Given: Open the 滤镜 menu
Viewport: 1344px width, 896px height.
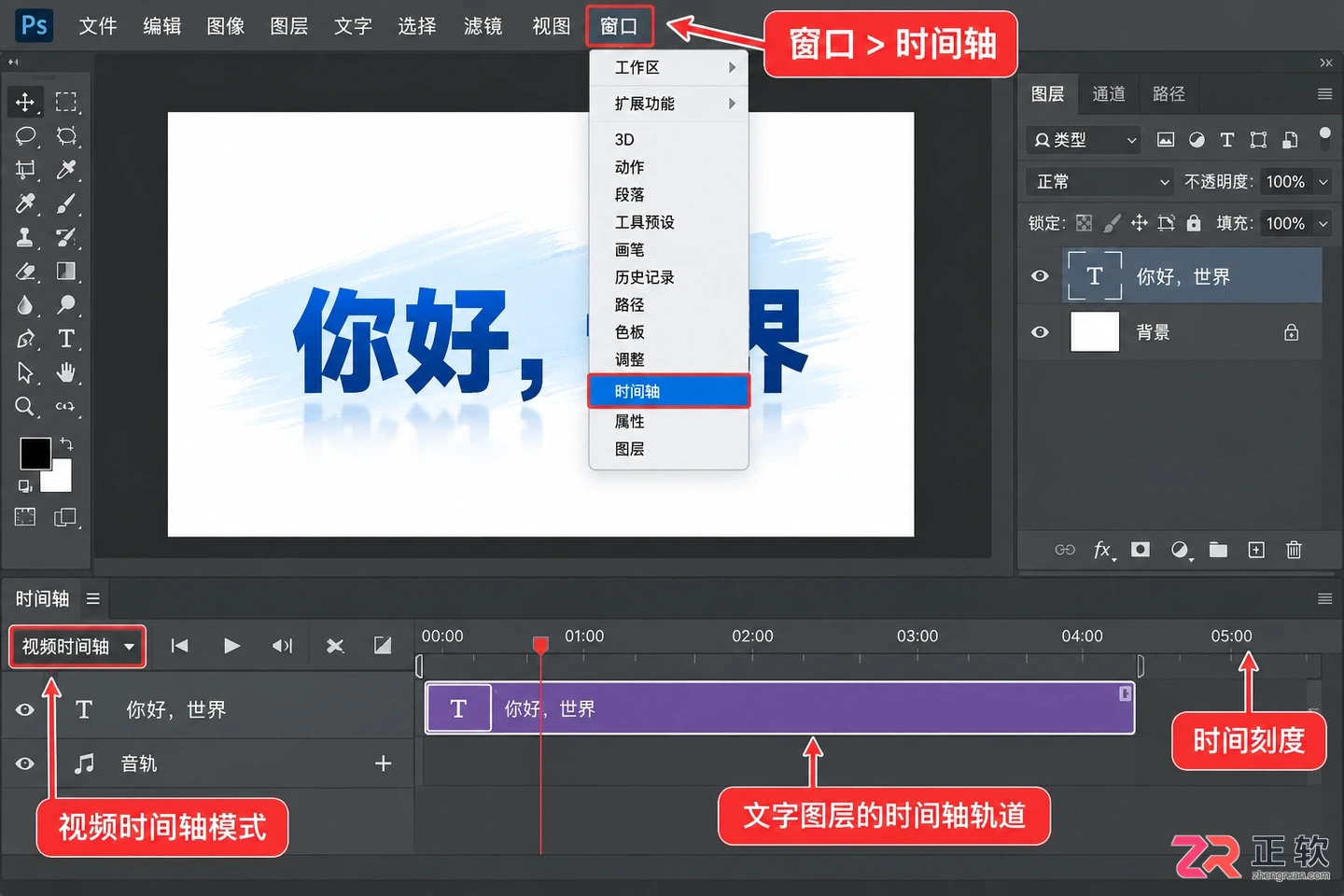Looking at the screenshot, I should [x=483, y=26].
